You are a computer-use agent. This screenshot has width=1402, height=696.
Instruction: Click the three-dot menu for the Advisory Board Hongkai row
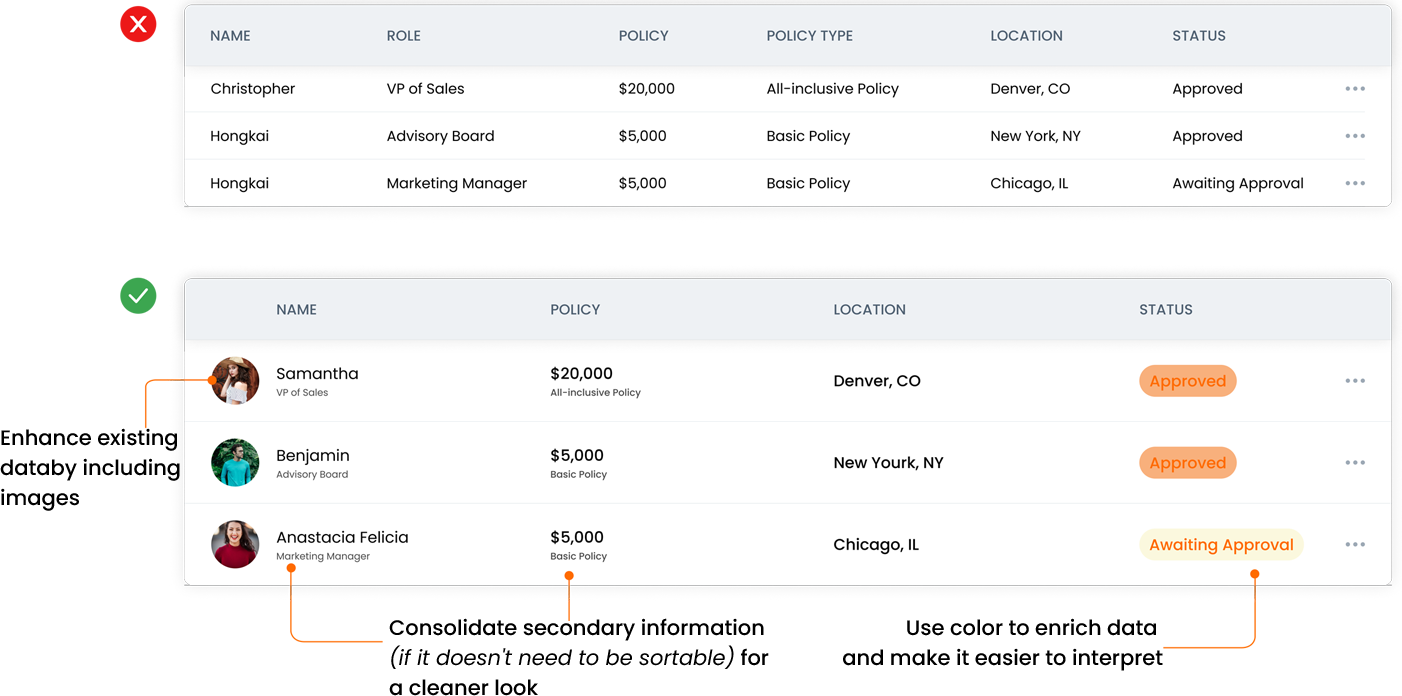[x=1355, y=136]
